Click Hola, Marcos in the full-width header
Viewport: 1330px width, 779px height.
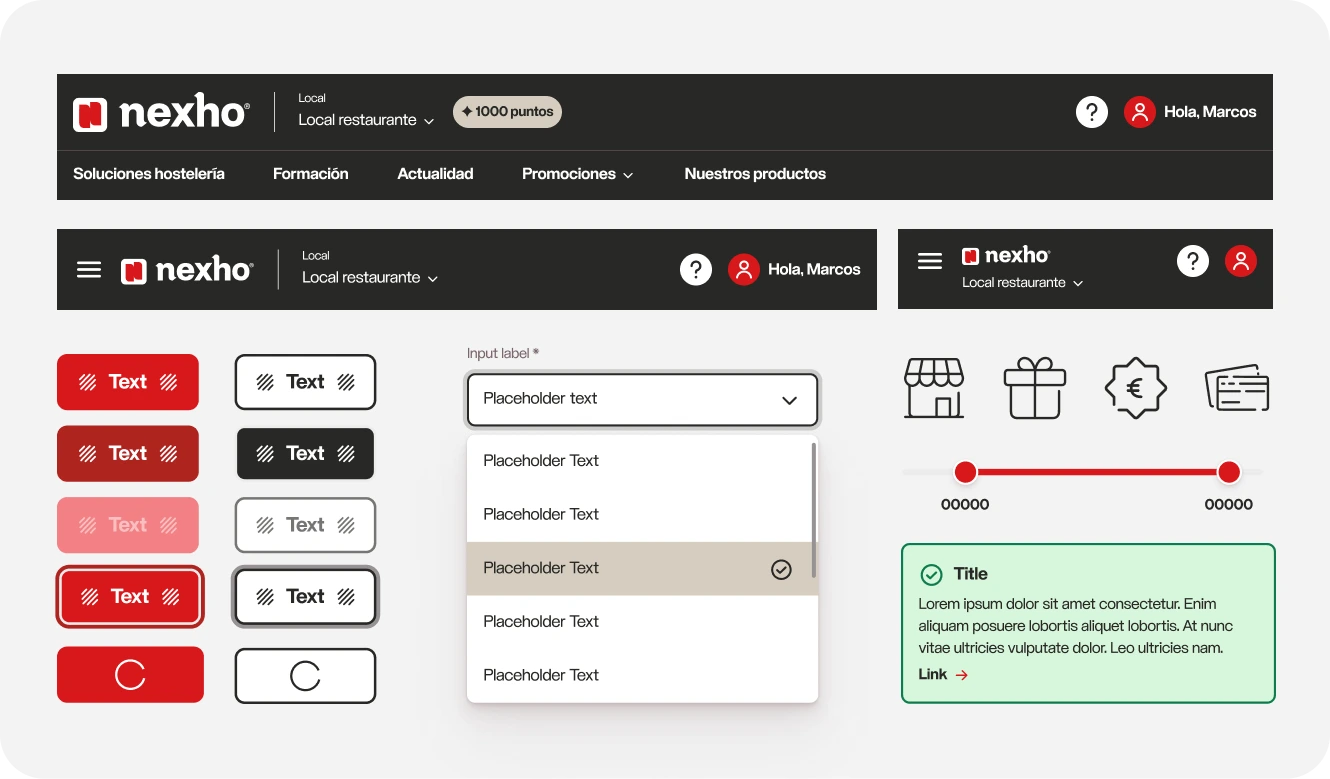[1210, 112]
